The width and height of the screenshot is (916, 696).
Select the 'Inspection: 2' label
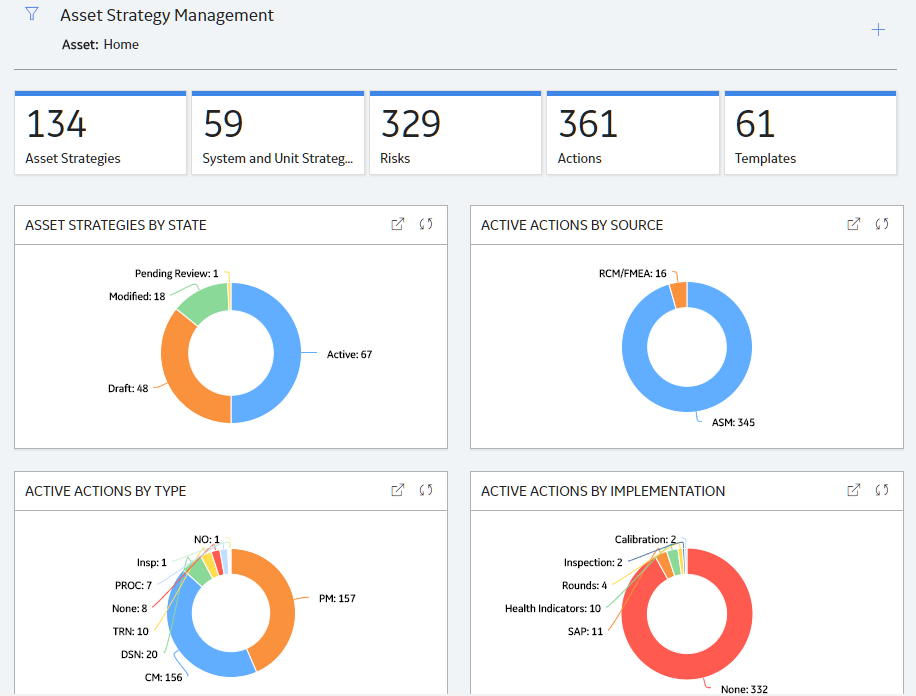[x=593, y=562]
